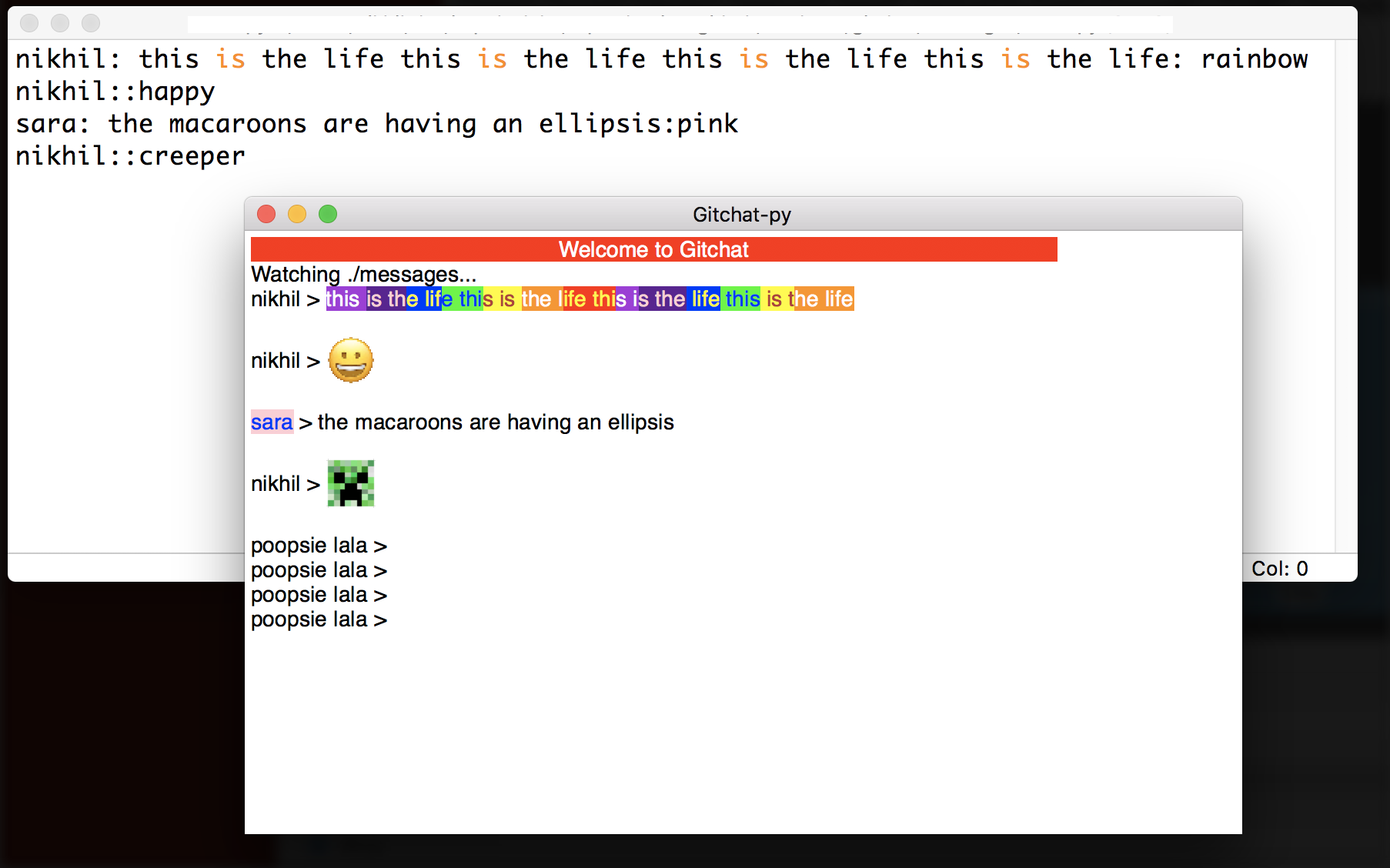Viewport: 1390px width, 868px height.
Task: Select the last poopsie lala chat line
Action: pos(319,619)
